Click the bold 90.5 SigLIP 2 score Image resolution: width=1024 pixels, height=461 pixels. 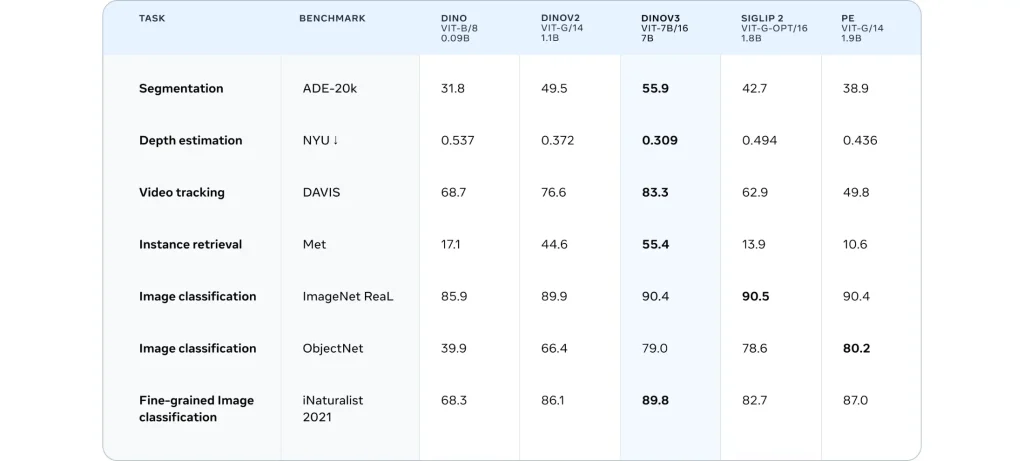pos(756,297)
